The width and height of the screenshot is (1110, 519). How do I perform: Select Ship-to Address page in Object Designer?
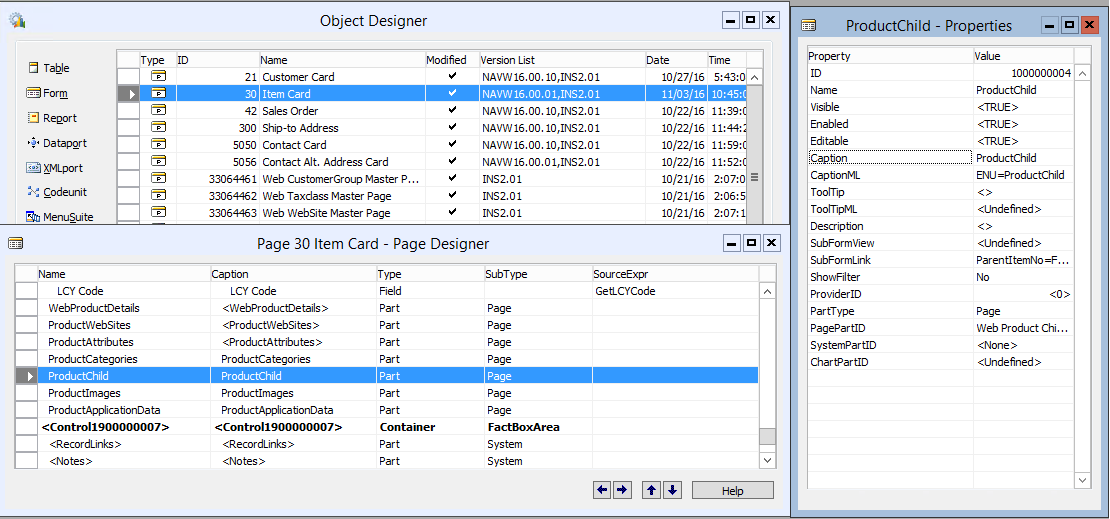coord(300,128)
